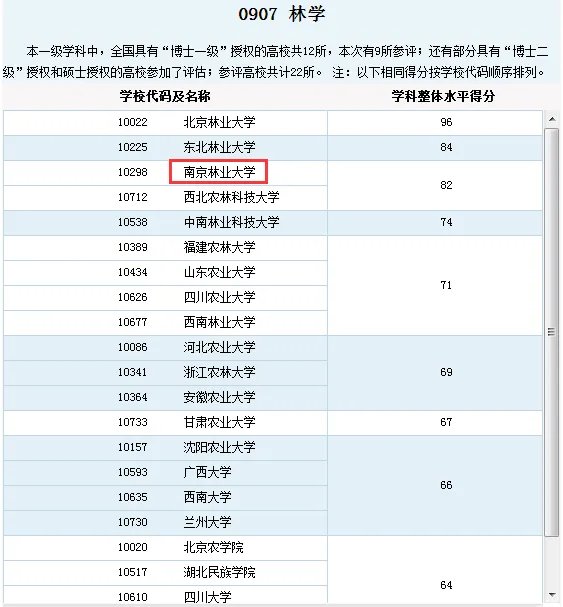Select school code 10341
The height and width of the screenshot is (607, 563).
click(133, 372)
